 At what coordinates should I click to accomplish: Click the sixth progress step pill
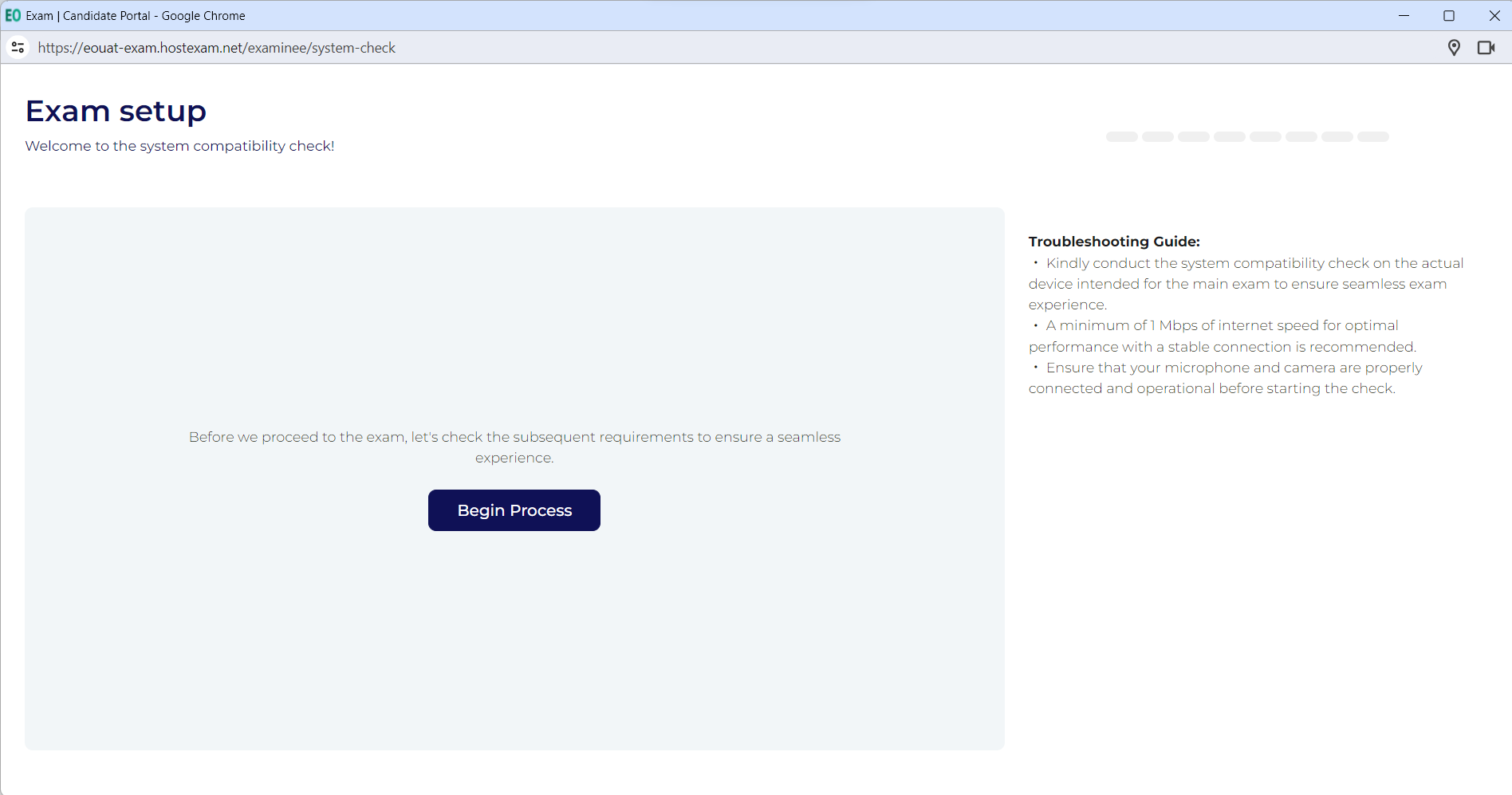click(1301, 137)
